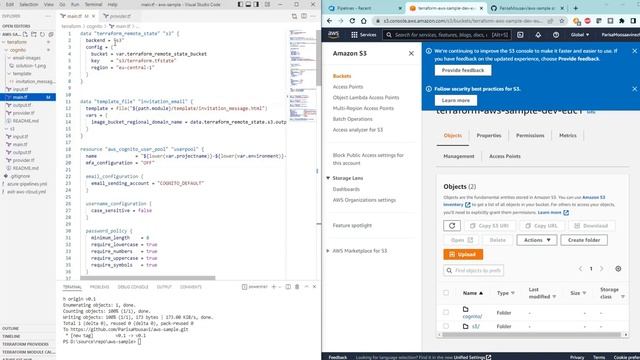The width and height of the screenshot is (640, 360).
Task: Bookmark the page with star icon
Action: click(562, 21)
